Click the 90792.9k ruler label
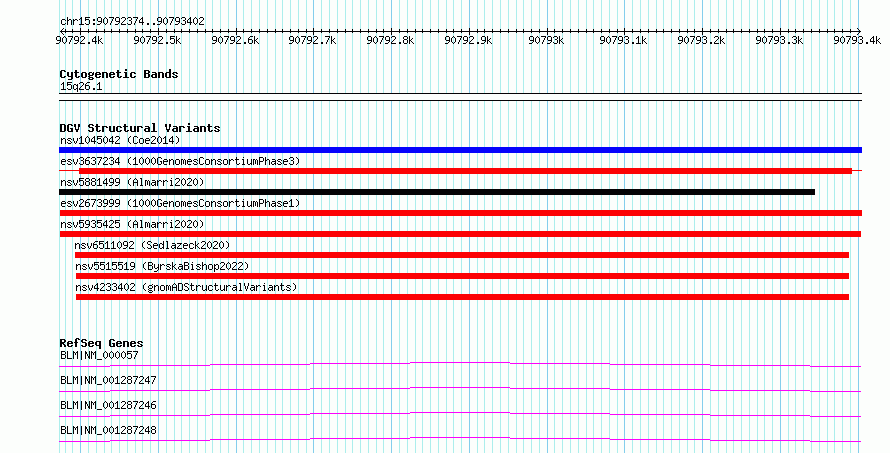 pos(468,40)
